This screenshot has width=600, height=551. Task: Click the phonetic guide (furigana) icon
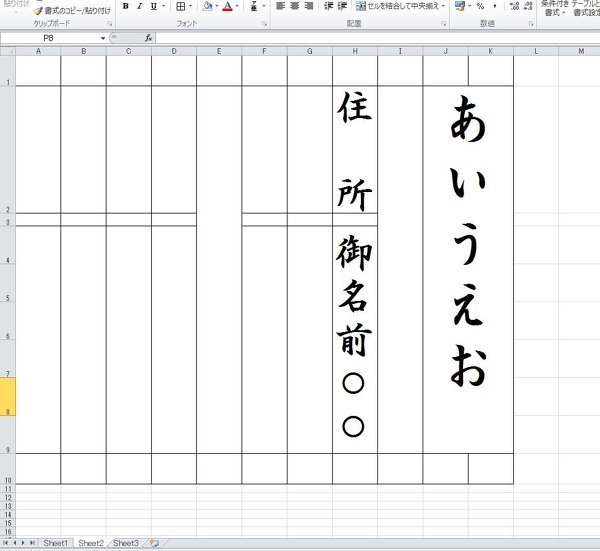click(x=254, y=6)
